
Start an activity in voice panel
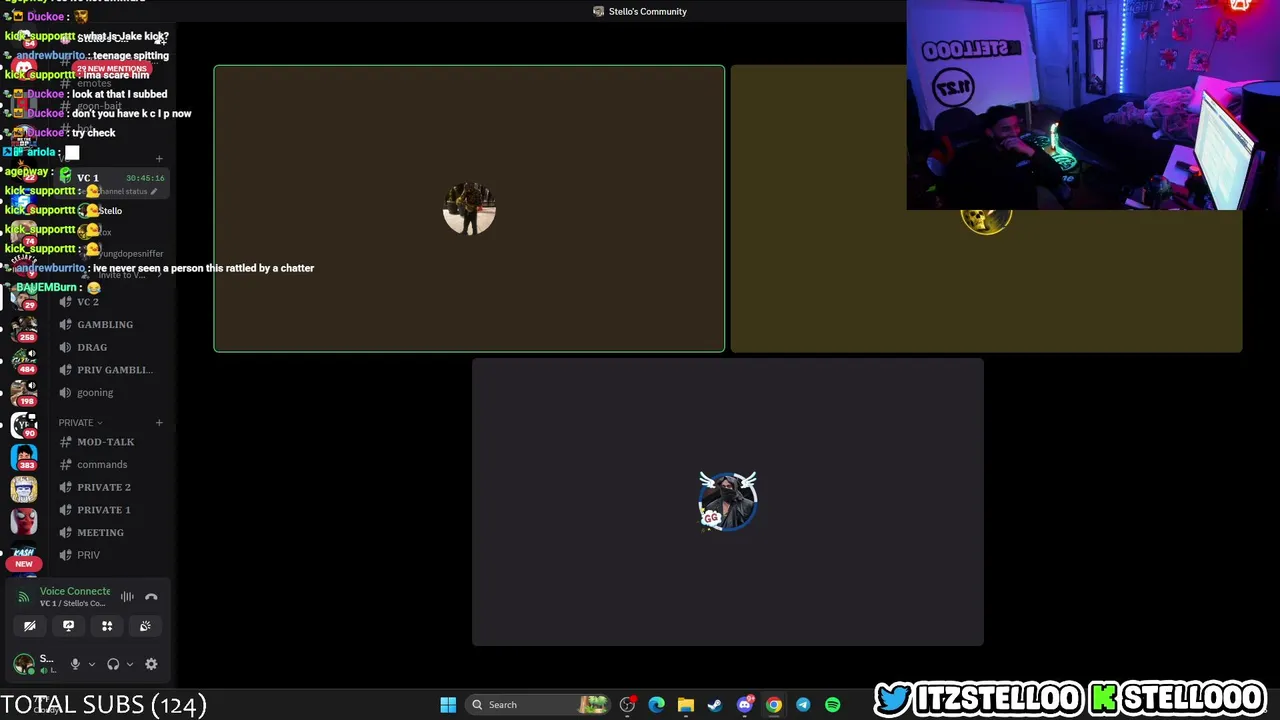[x=107, y=626]
